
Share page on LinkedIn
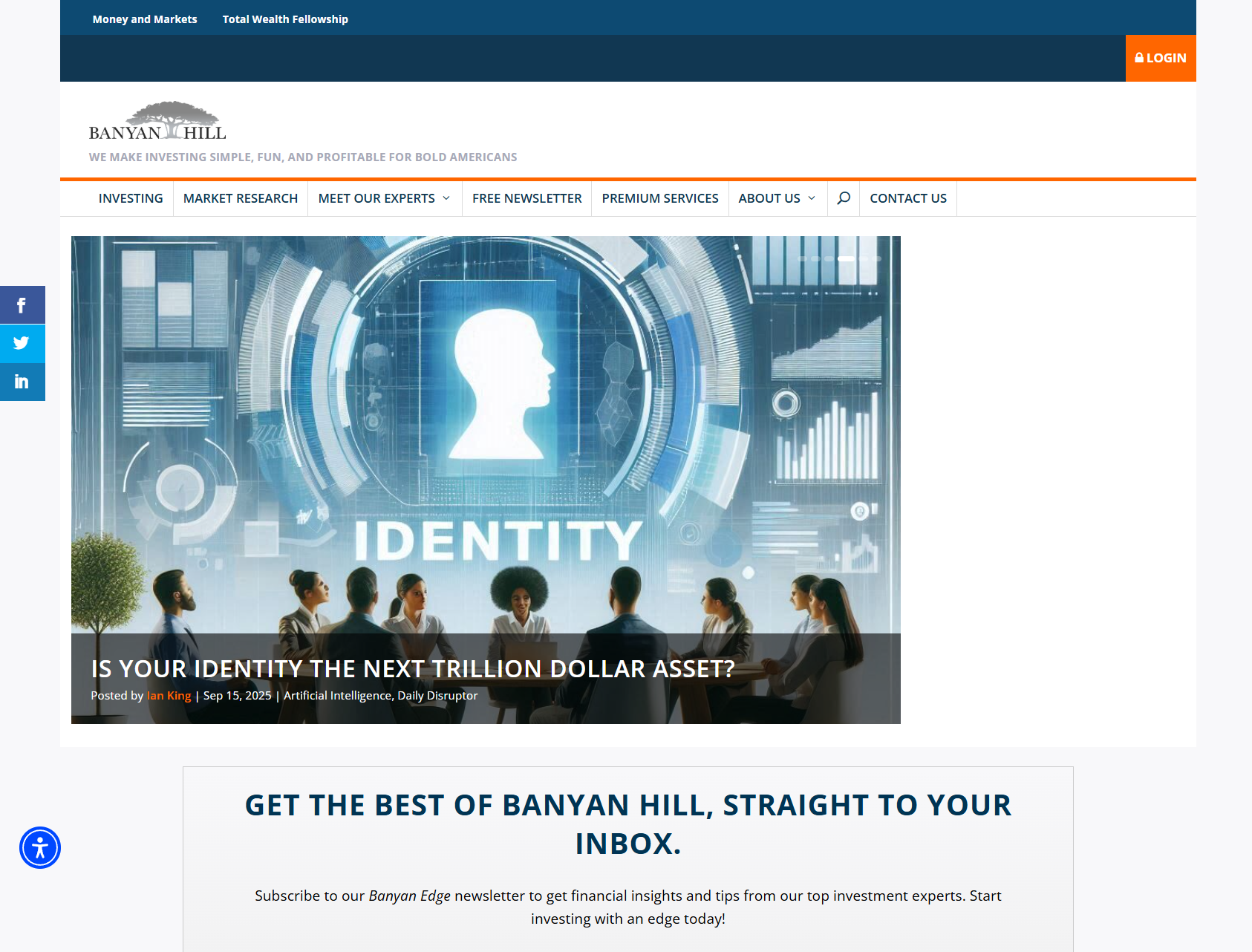point(22,382)
